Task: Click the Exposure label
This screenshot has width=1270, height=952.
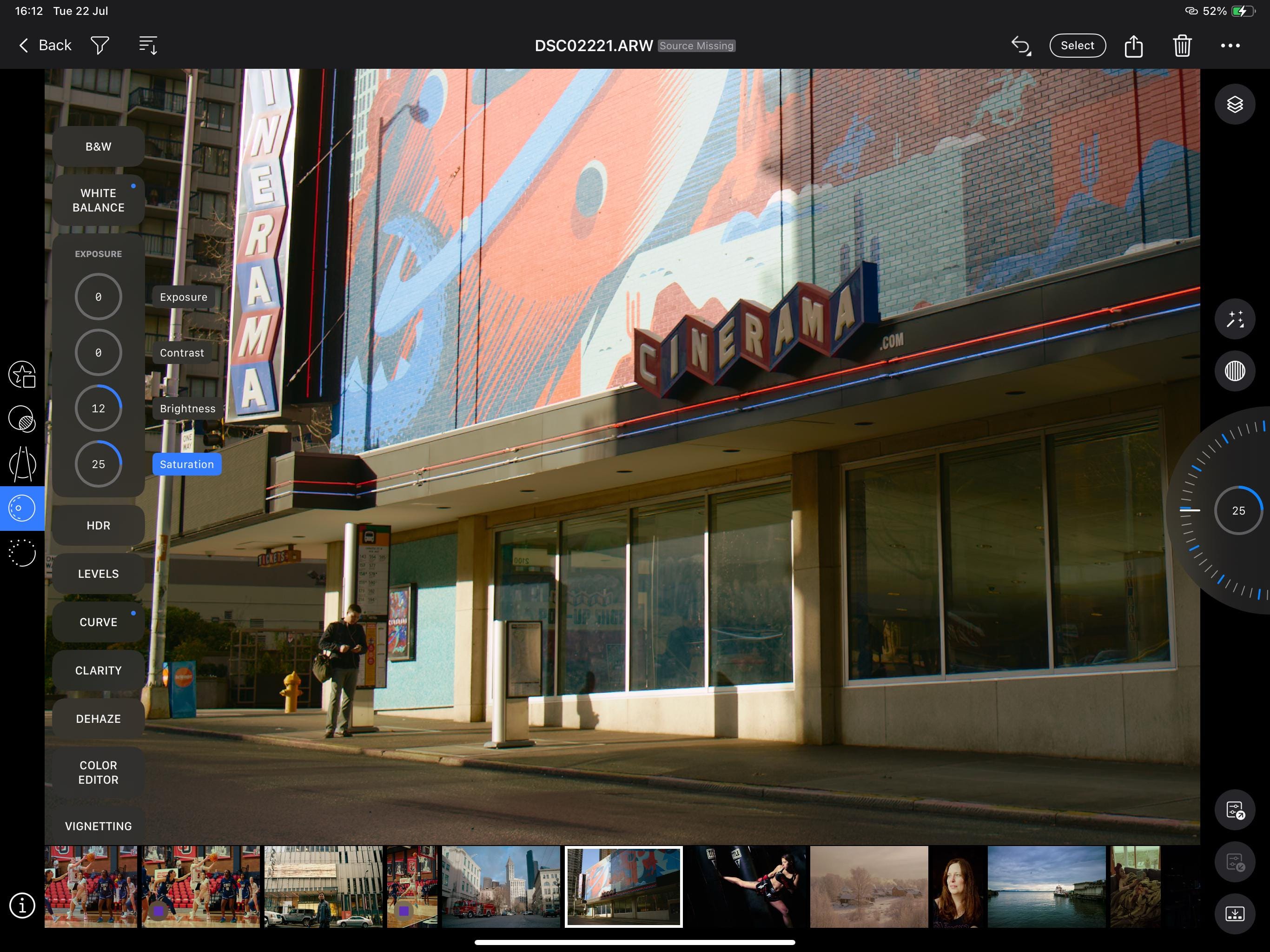Action: [184, 297]
